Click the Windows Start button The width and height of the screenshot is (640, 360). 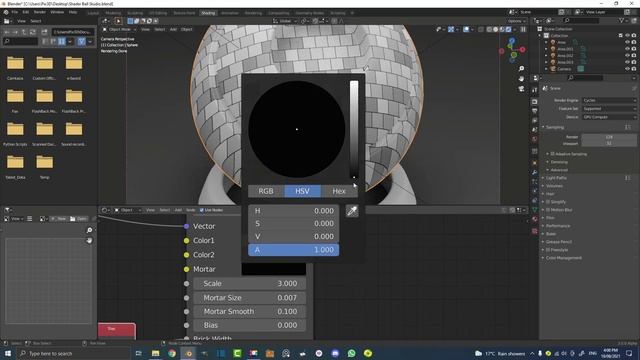coord(7,353)
